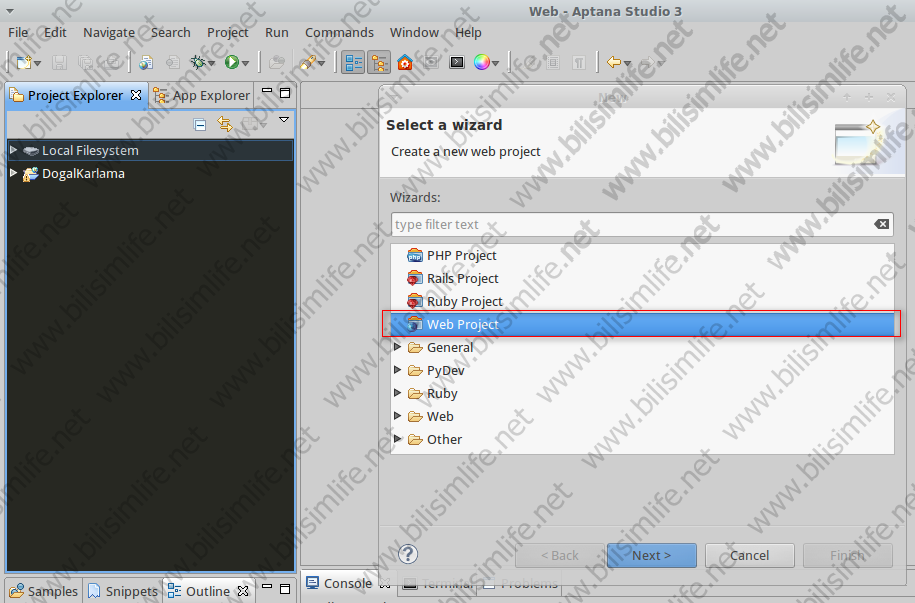Click the Cancel button

pyautogui.click(x=749, y=555)
